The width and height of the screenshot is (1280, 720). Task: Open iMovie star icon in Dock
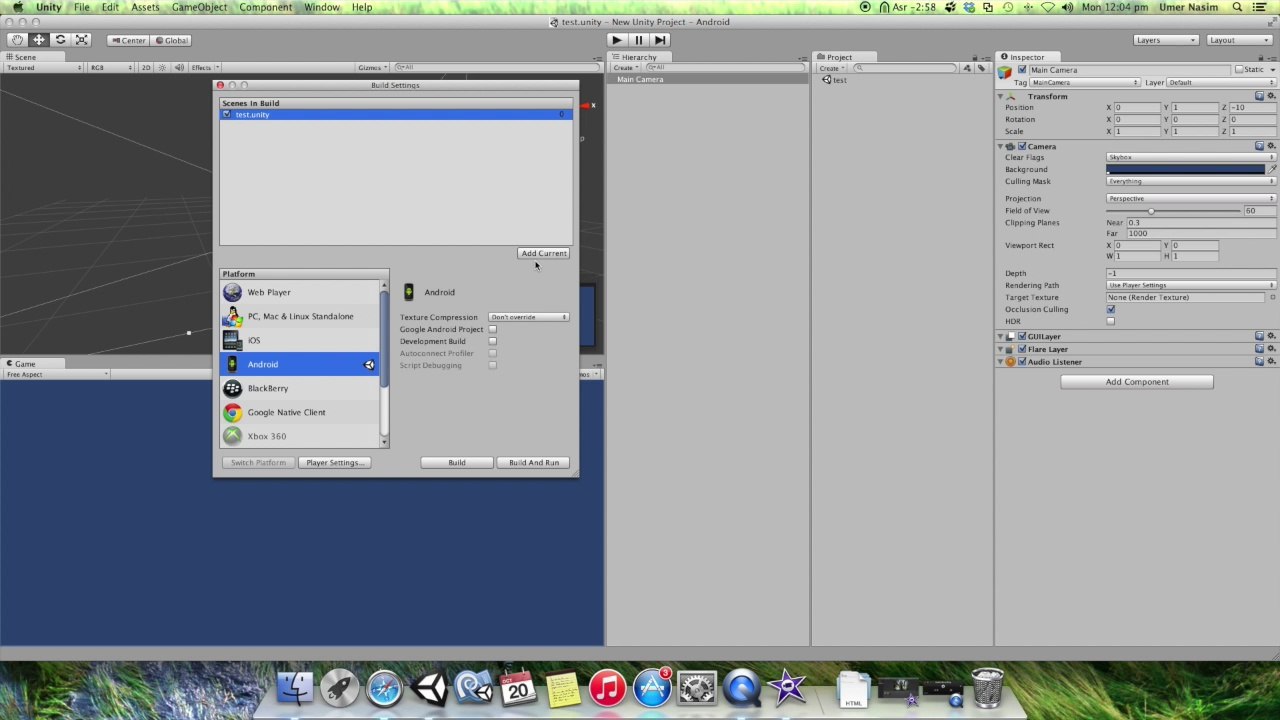(787, 688)
